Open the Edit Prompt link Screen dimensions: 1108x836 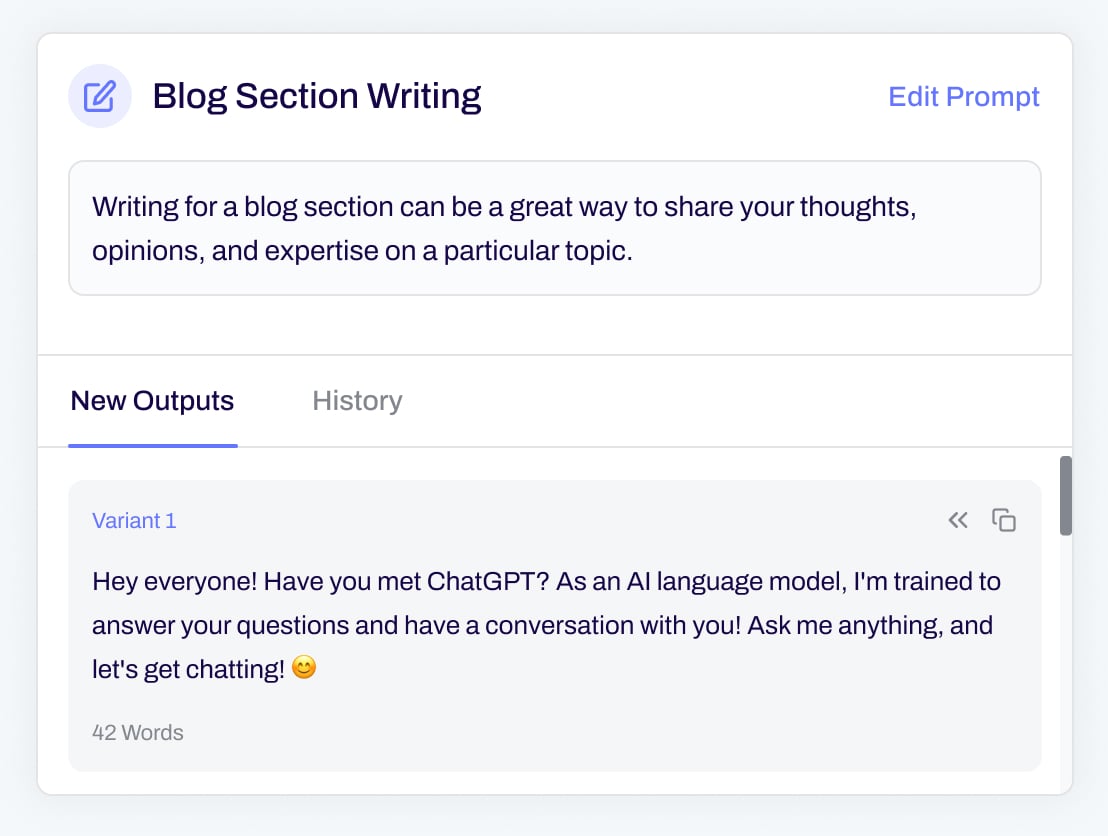[x=964, y=97]
